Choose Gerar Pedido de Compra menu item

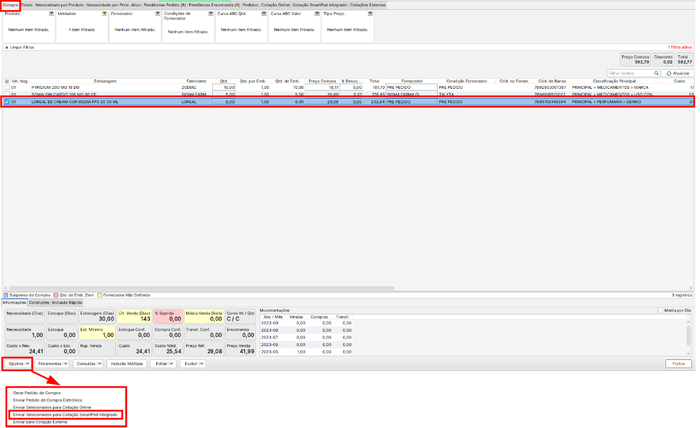click(x=39, y=393)
